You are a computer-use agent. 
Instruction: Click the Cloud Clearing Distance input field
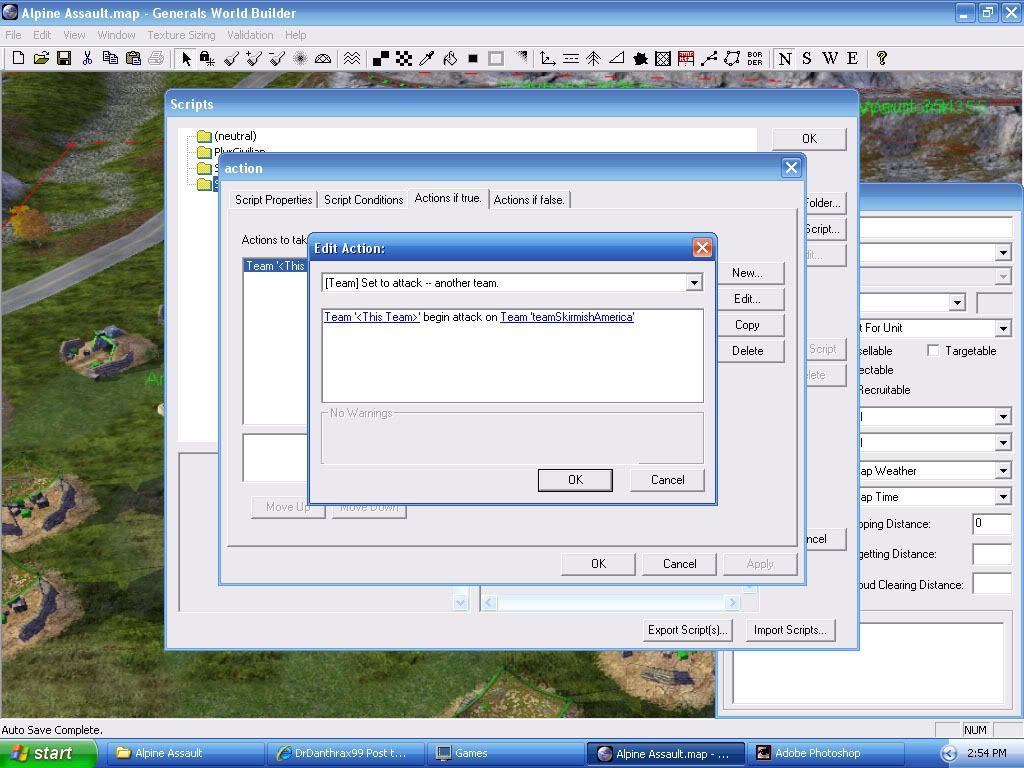point(991,584)
